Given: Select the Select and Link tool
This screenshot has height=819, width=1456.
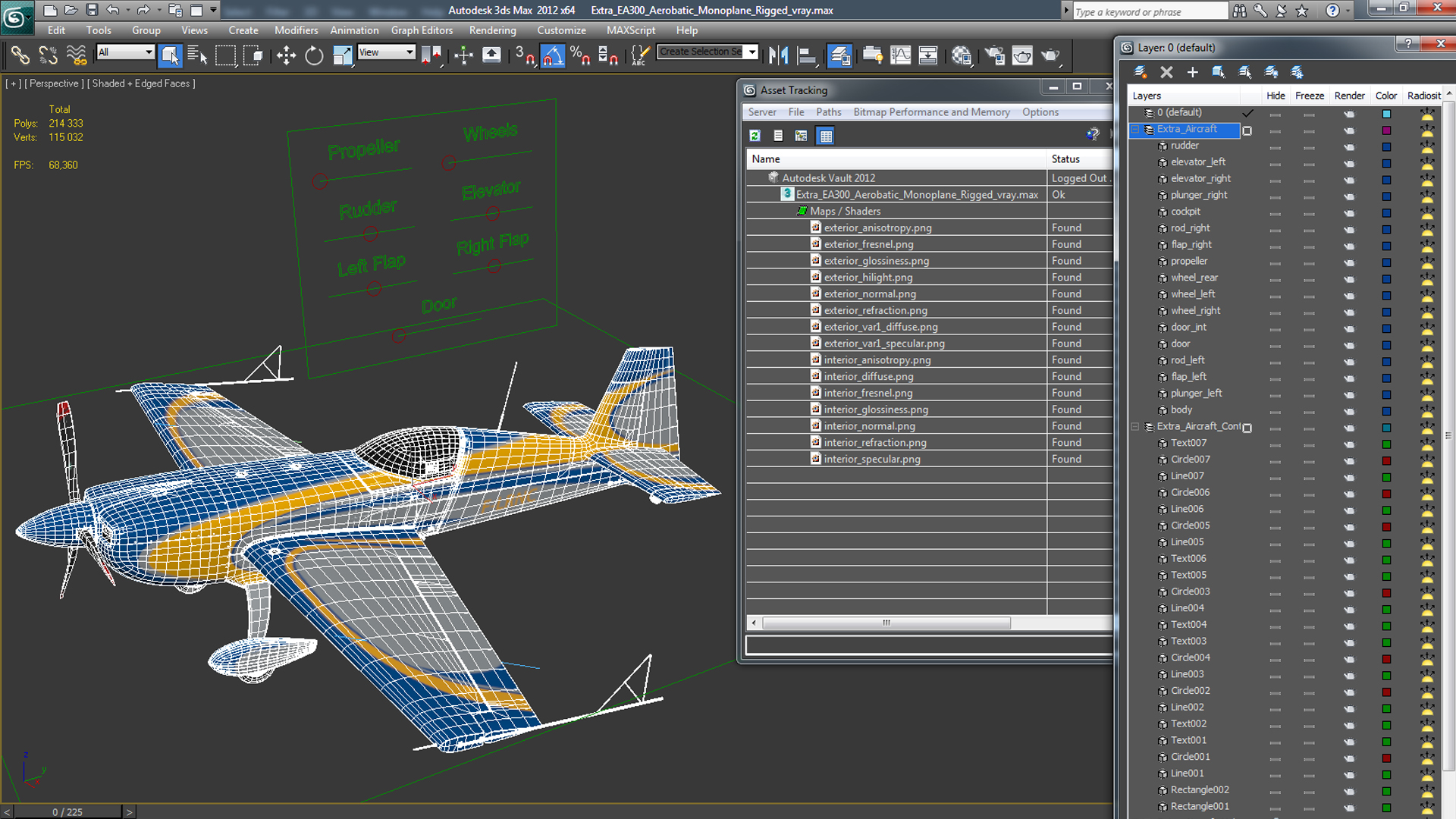Looking at the screenshot, I should tap(20, 55).
